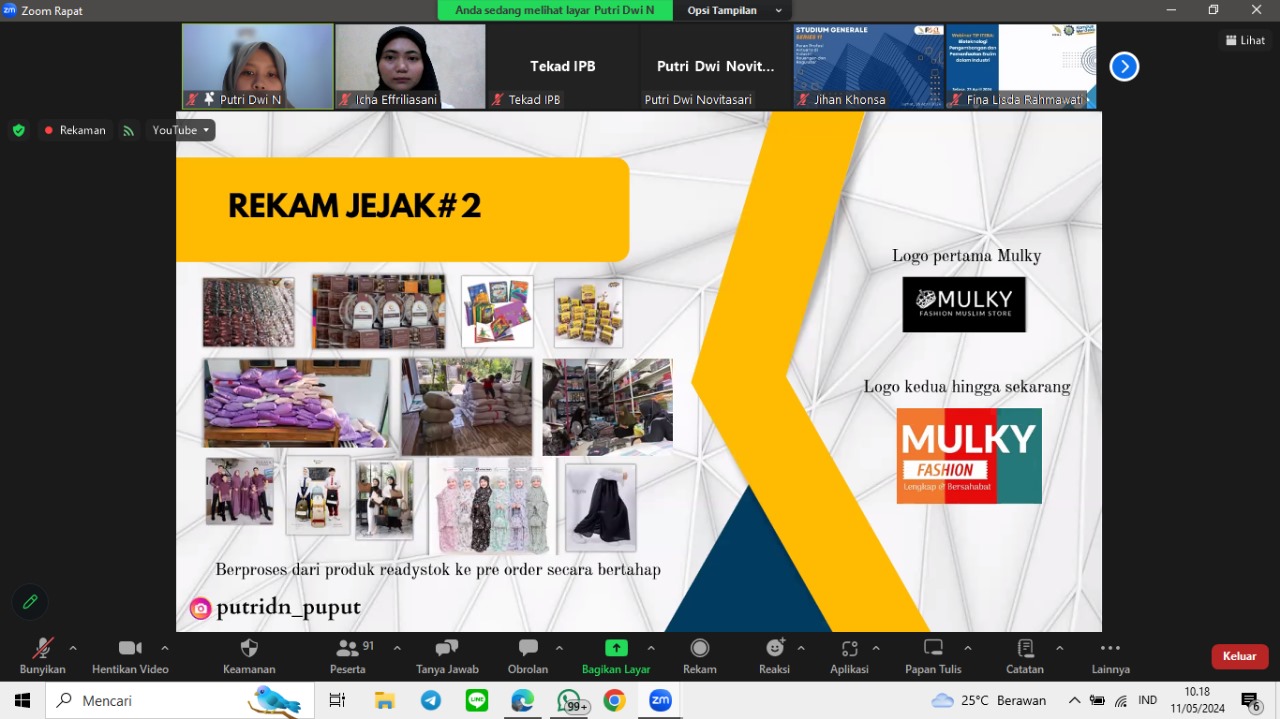Open the YouTube livestream dropdown

coord(181,130)
